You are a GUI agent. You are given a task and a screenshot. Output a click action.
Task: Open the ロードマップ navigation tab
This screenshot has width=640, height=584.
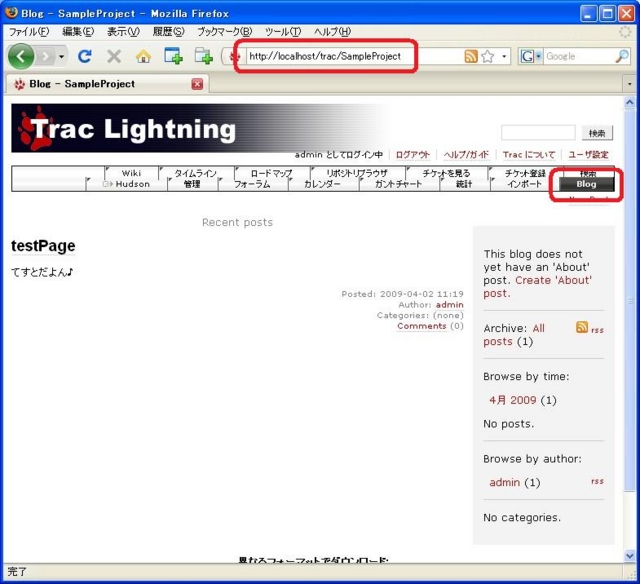click(x=272, y=173)
